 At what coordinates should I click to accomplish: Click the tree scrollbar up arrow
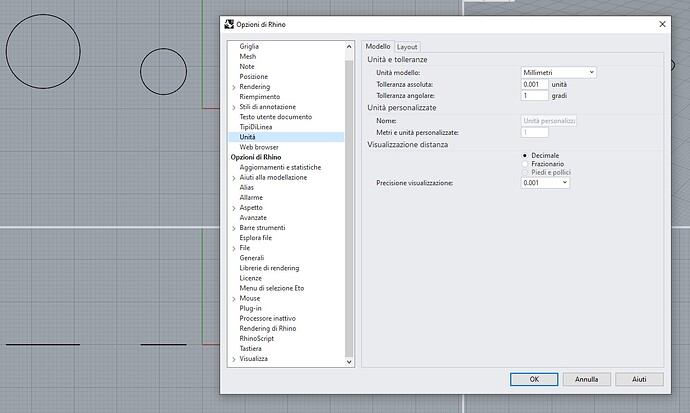[x=349, y=47]
